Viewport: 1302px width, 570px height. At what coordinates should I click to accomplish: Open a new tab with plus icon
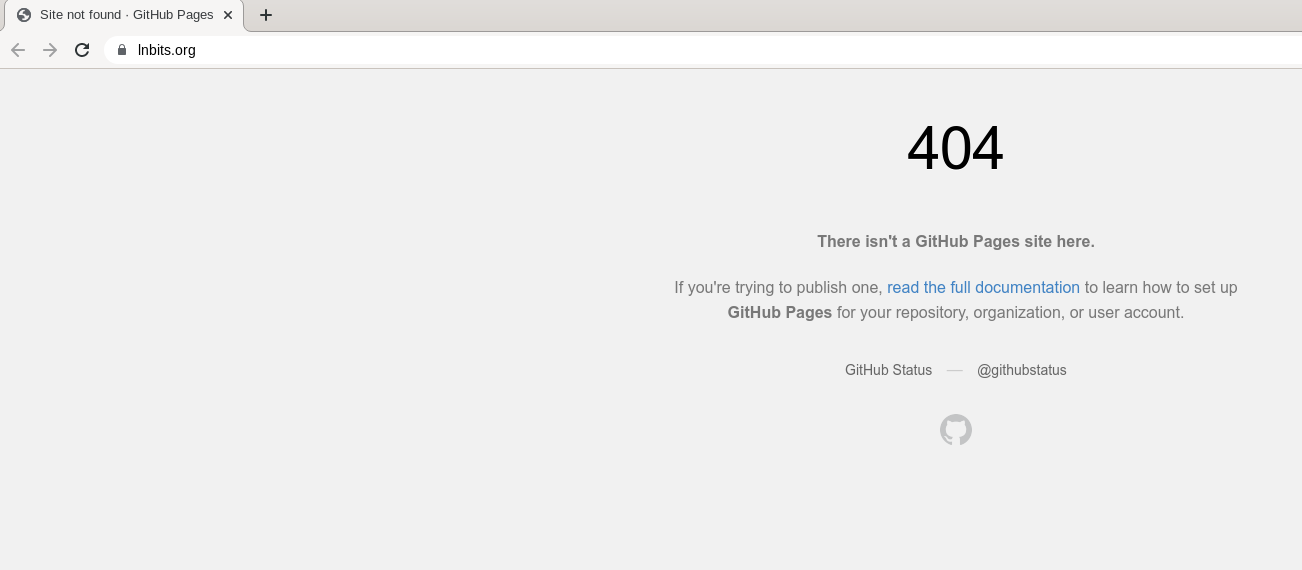pyautogui.click(x=266, y=15)
